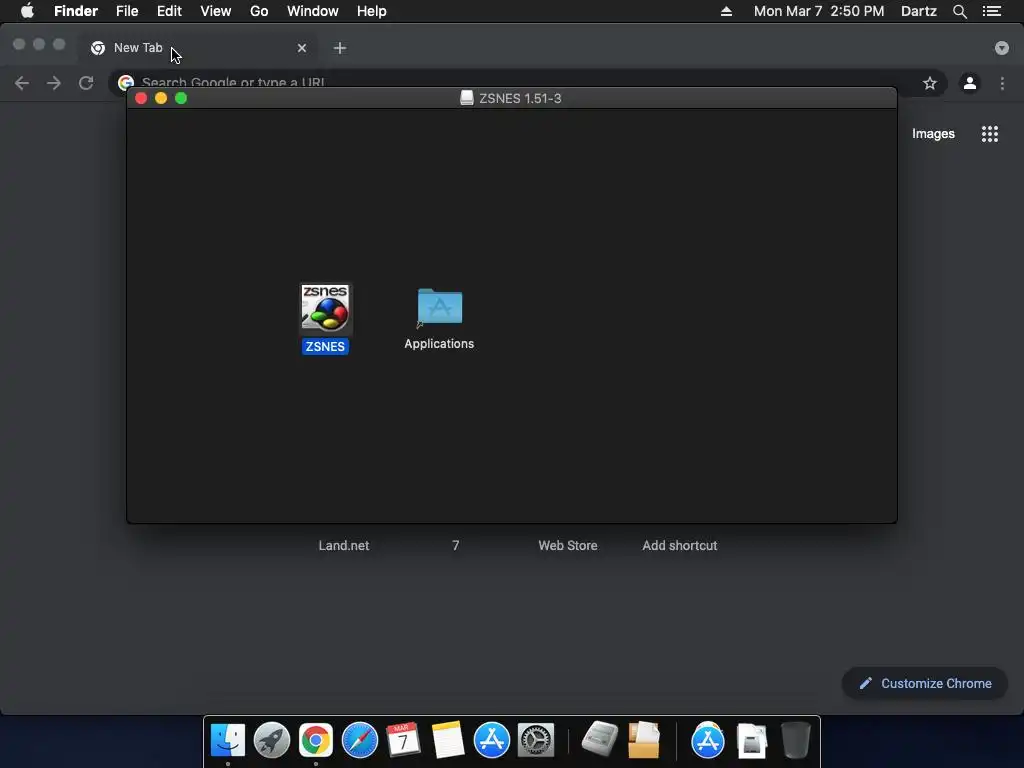
Task: Bookmark this tab with the star icon
Action: (930, 83)
